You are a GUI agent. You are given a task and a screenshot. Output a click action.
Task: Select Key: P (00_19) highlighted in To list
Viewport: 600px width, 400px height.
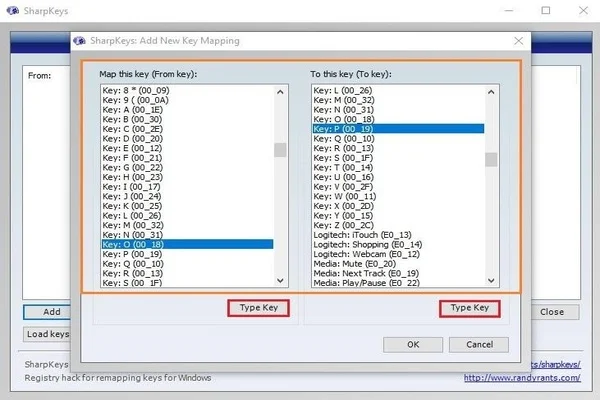point(398,129)
